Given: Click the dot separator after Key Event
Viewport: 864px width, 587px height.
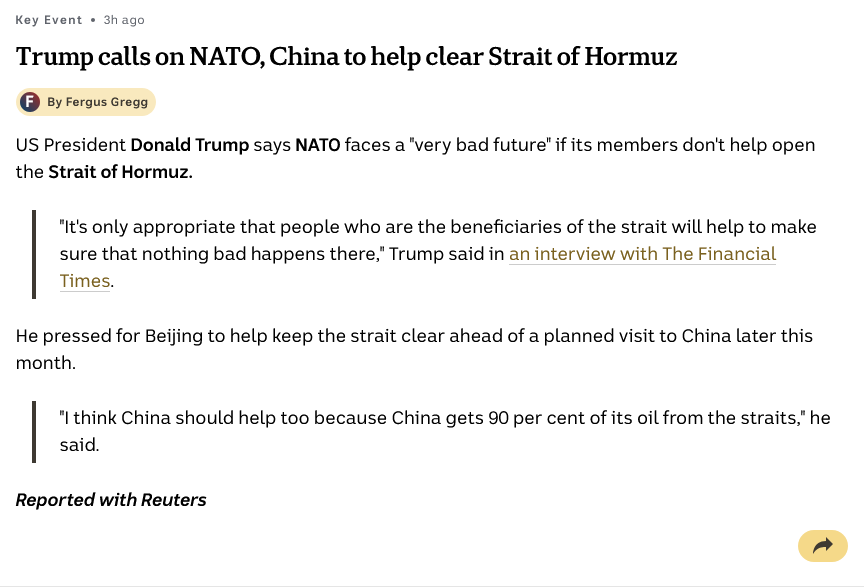Looking at the screenshot, I should pos(93,20).
